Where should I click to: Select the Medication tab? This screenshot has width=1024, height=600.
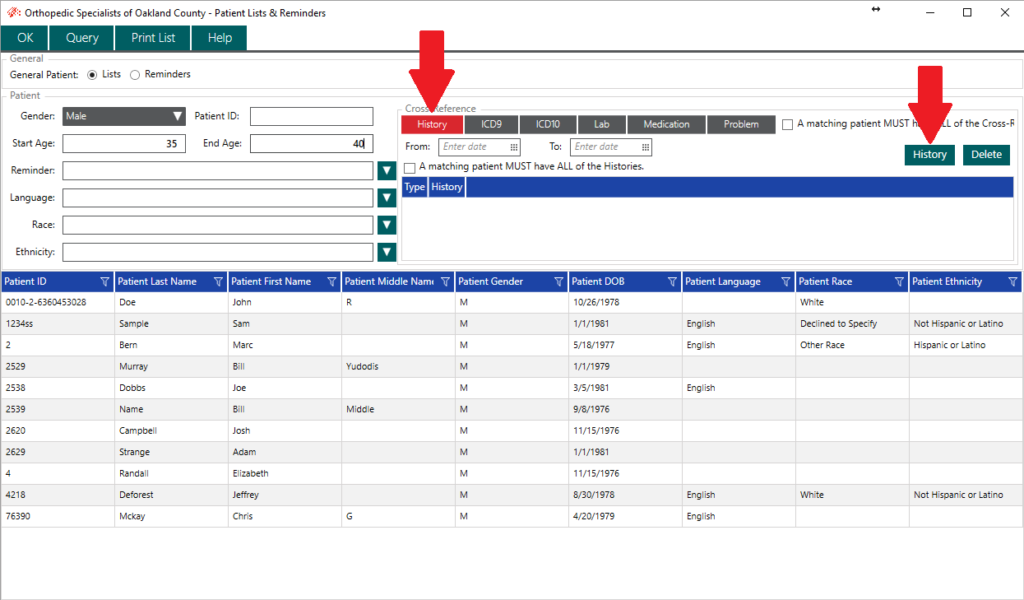[x=665, y=124]
